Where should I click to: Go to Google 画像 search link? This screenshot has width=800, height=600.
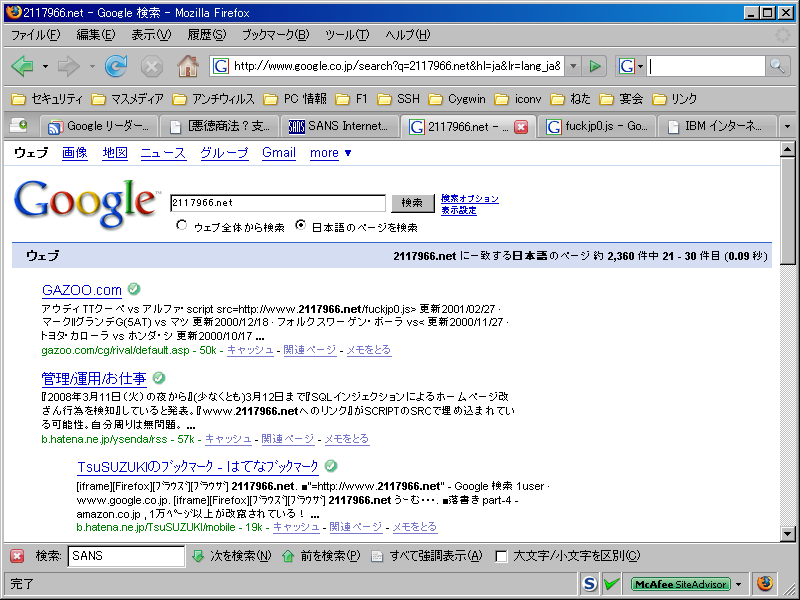click(75, 153)
